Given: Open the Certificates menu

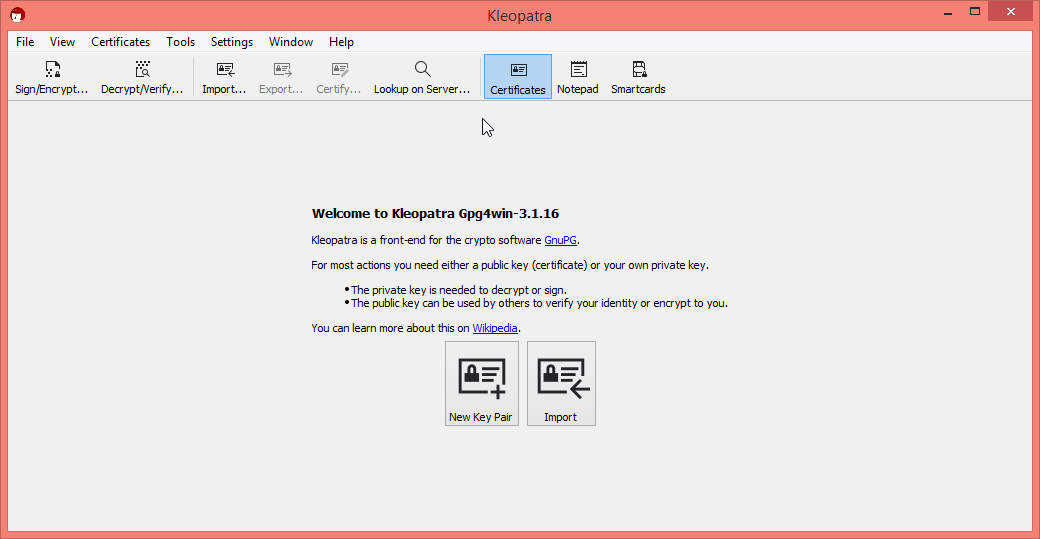Looking at the screenshot, I should point(120,42).
